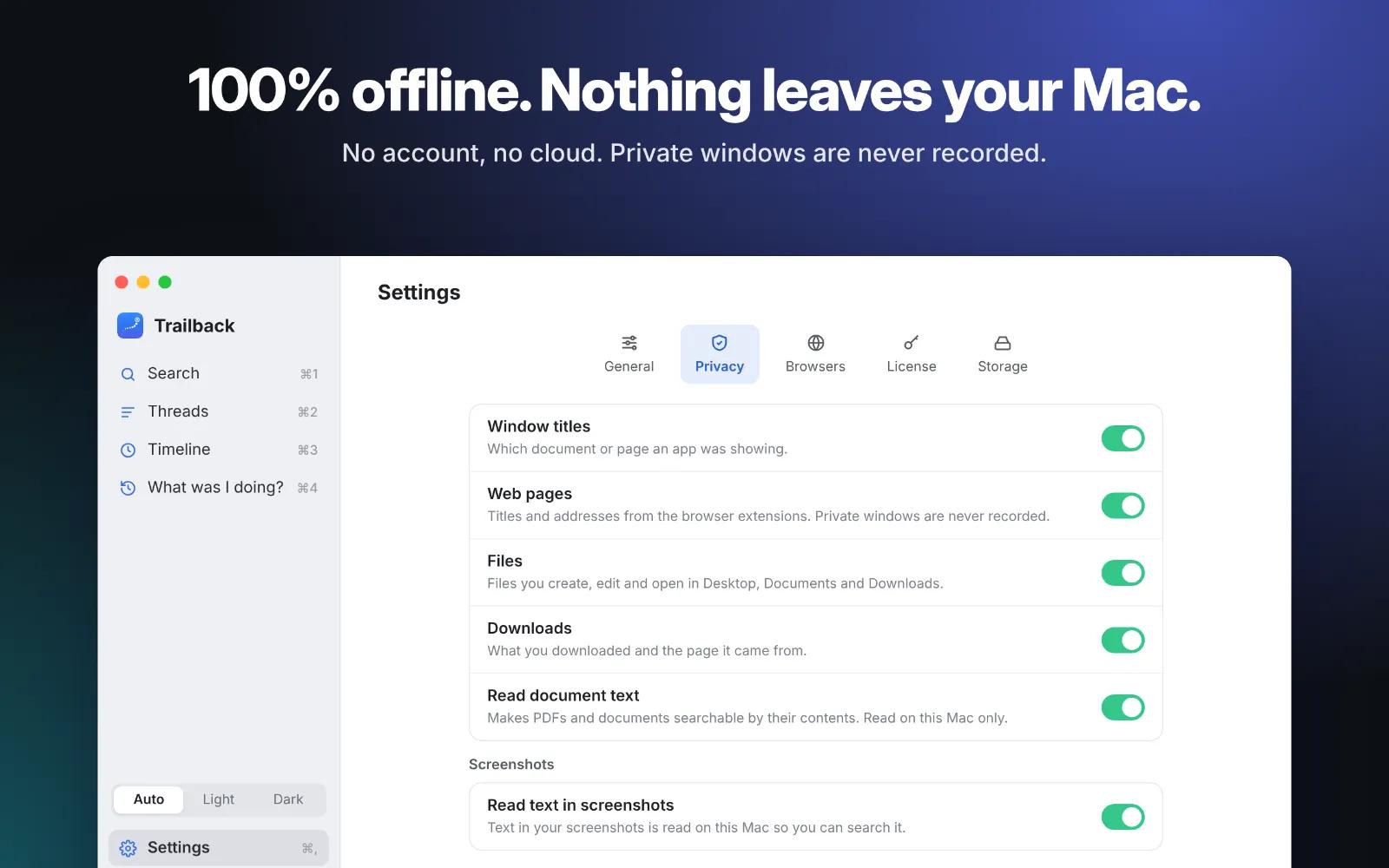The width and height of the screenshot is (1389, 868).
Task: Toggle Files tracking off
Action: pos(1123,573)
